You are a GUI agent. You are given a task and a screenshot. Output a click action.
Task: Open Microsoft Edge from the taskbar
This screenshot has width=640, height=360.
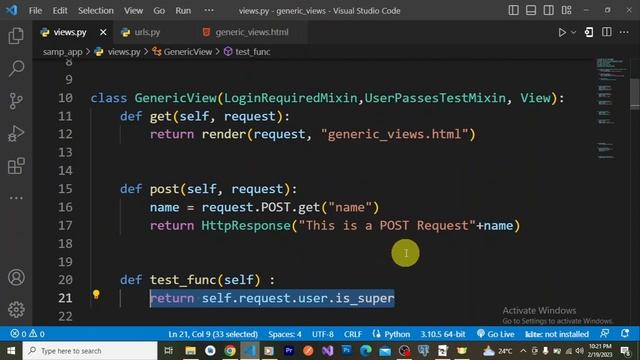(366, 351)
